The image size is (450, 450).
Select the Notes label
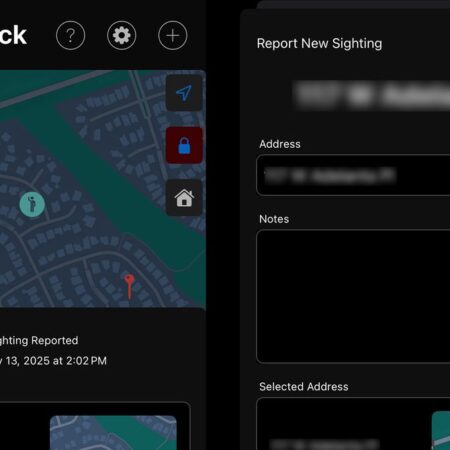tap(274, 219)
